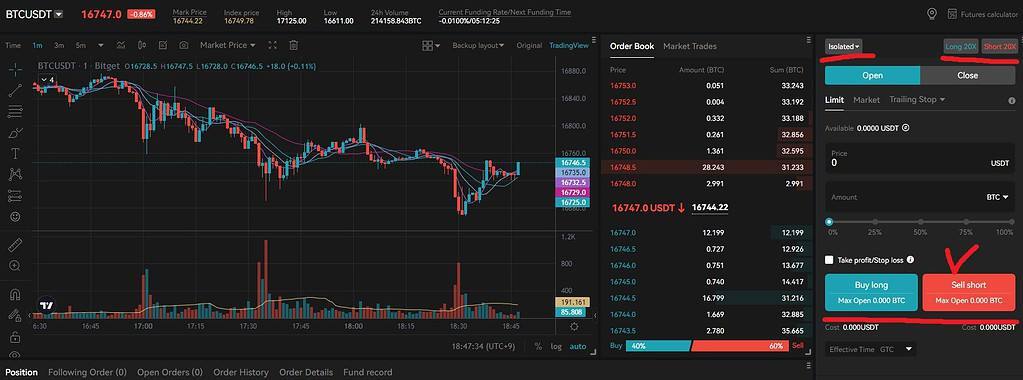1023x380 pixels.
Task: Click the Long 20X leverage button
Action: point(960,46)
